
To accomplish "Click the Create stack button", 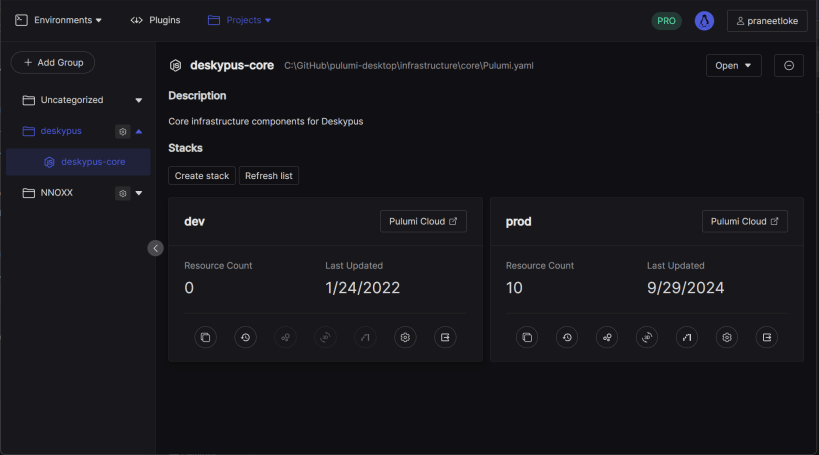I will point(202,176).
